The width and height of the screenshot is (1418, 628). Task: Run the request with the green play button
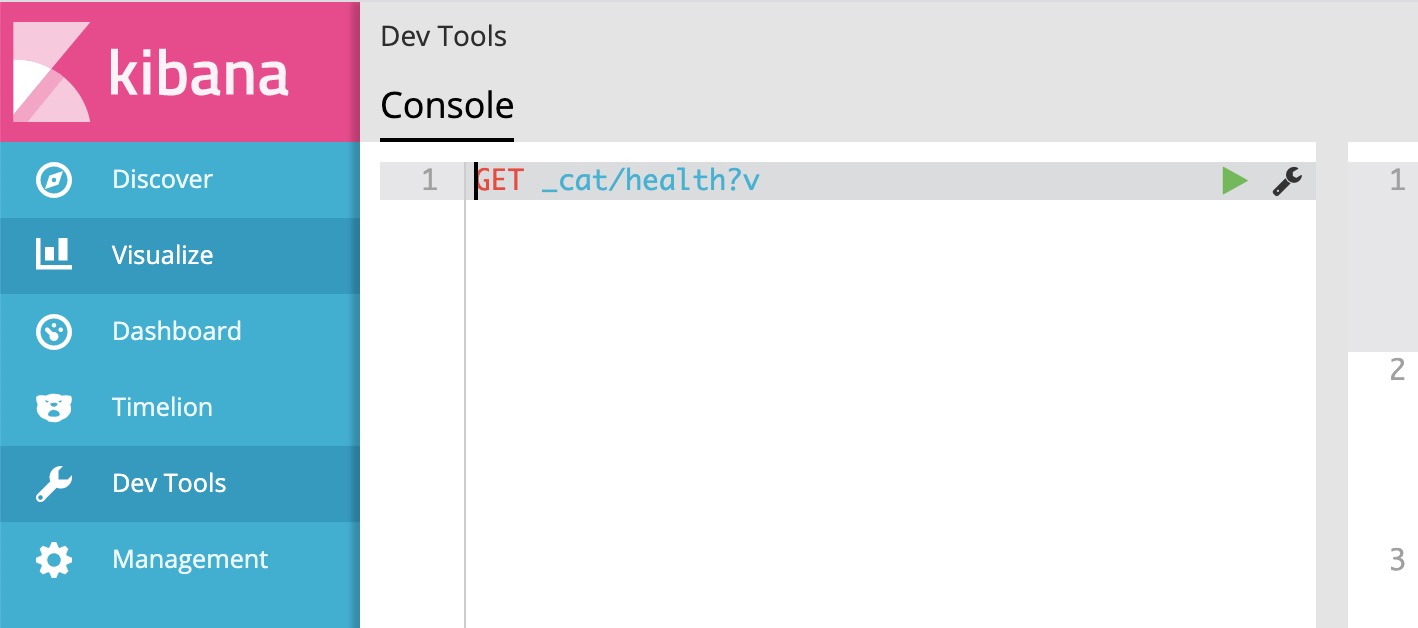point(1235,181)
